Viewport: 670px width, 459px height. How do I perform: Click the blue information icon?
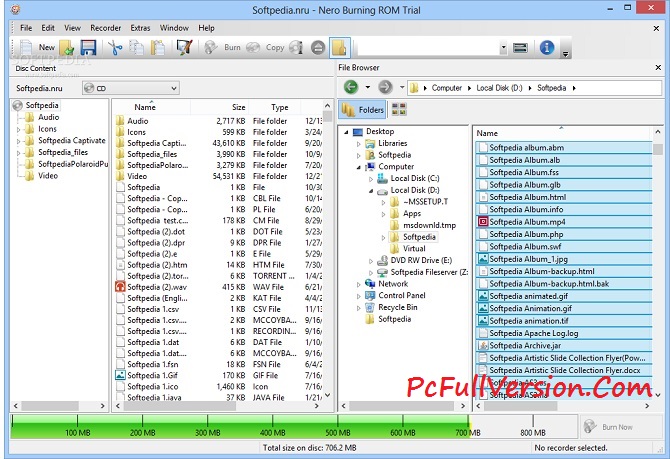tap(547, 47)
